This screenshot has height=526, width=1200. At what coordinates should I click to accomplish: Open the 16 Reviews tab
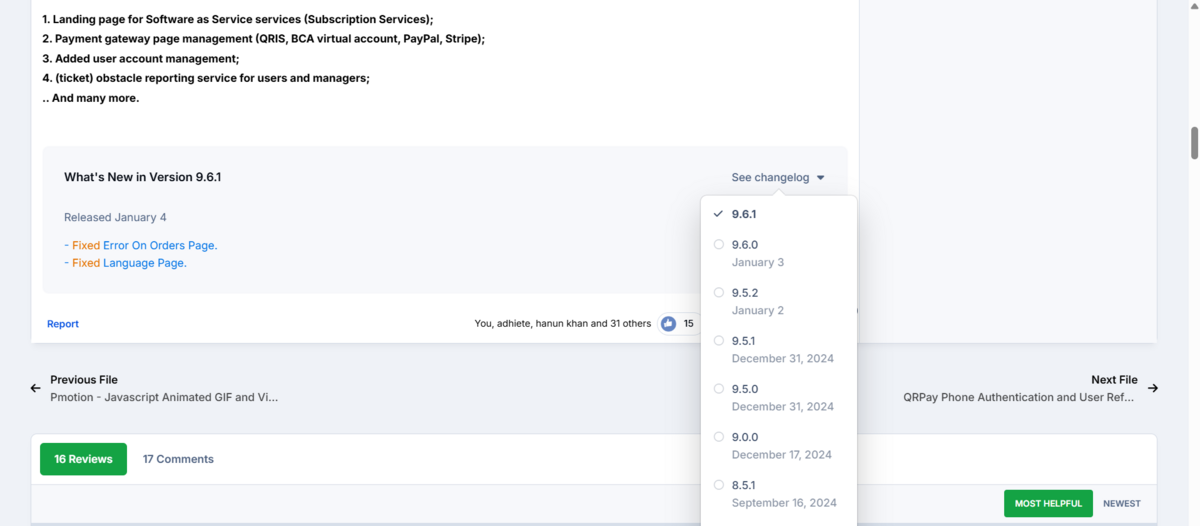tap(83, 459)
